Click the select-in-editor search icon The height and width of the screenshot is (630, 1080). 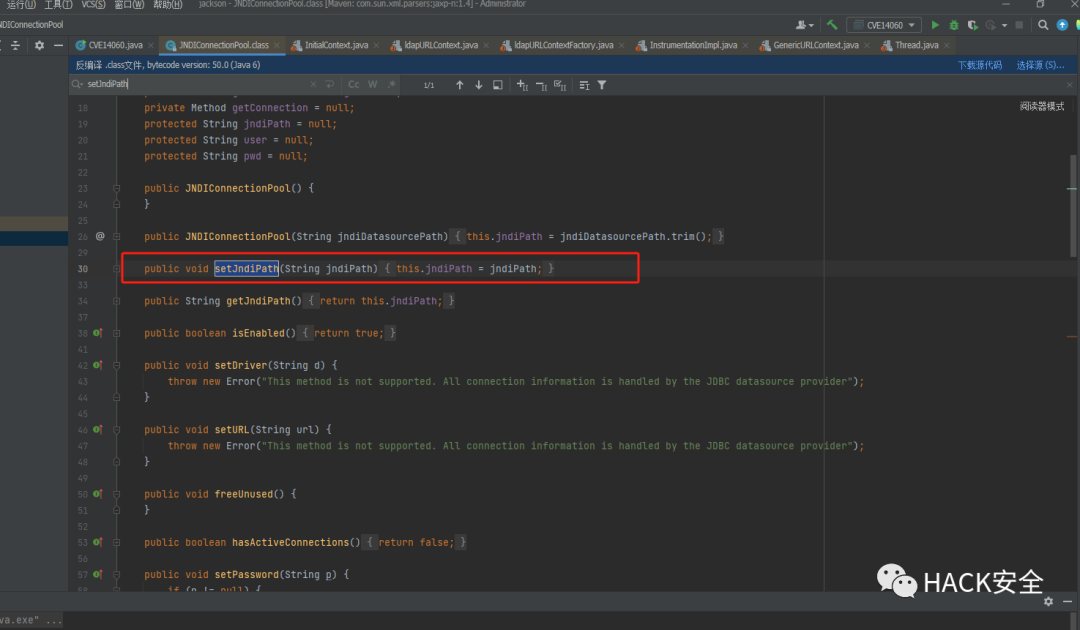pos(497,85)
